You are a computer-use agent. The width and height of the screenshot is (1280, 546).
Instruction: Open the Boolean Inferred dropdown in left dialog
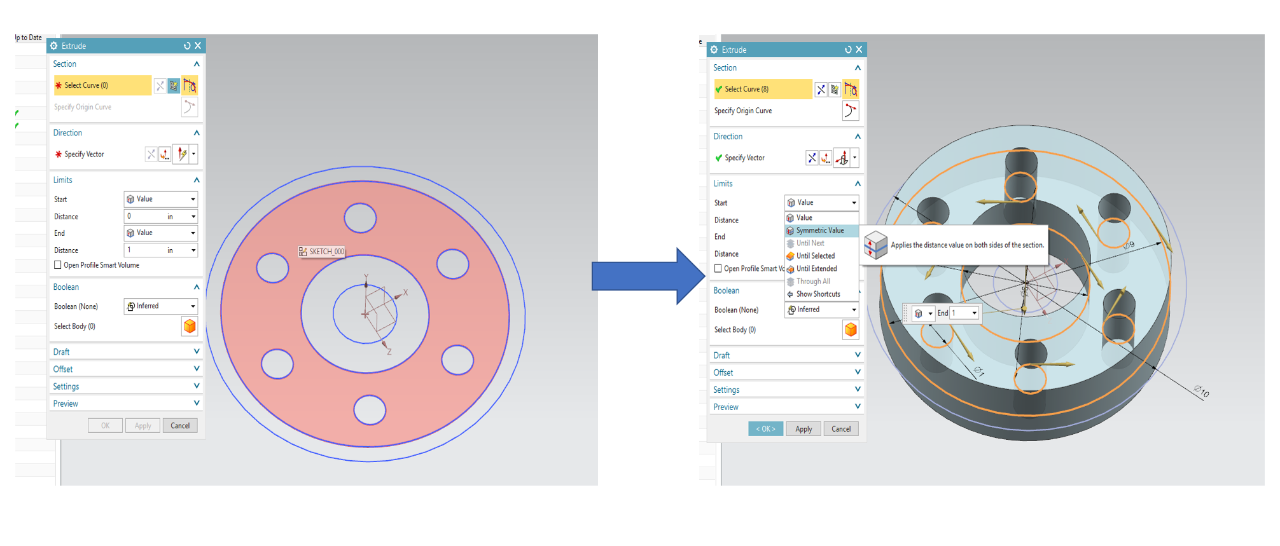click(161, 306)
